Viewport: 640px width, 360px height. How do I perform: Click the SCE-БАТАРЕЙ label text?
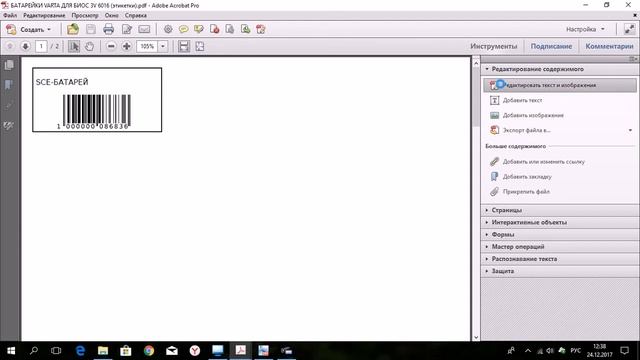pos(62,82)
